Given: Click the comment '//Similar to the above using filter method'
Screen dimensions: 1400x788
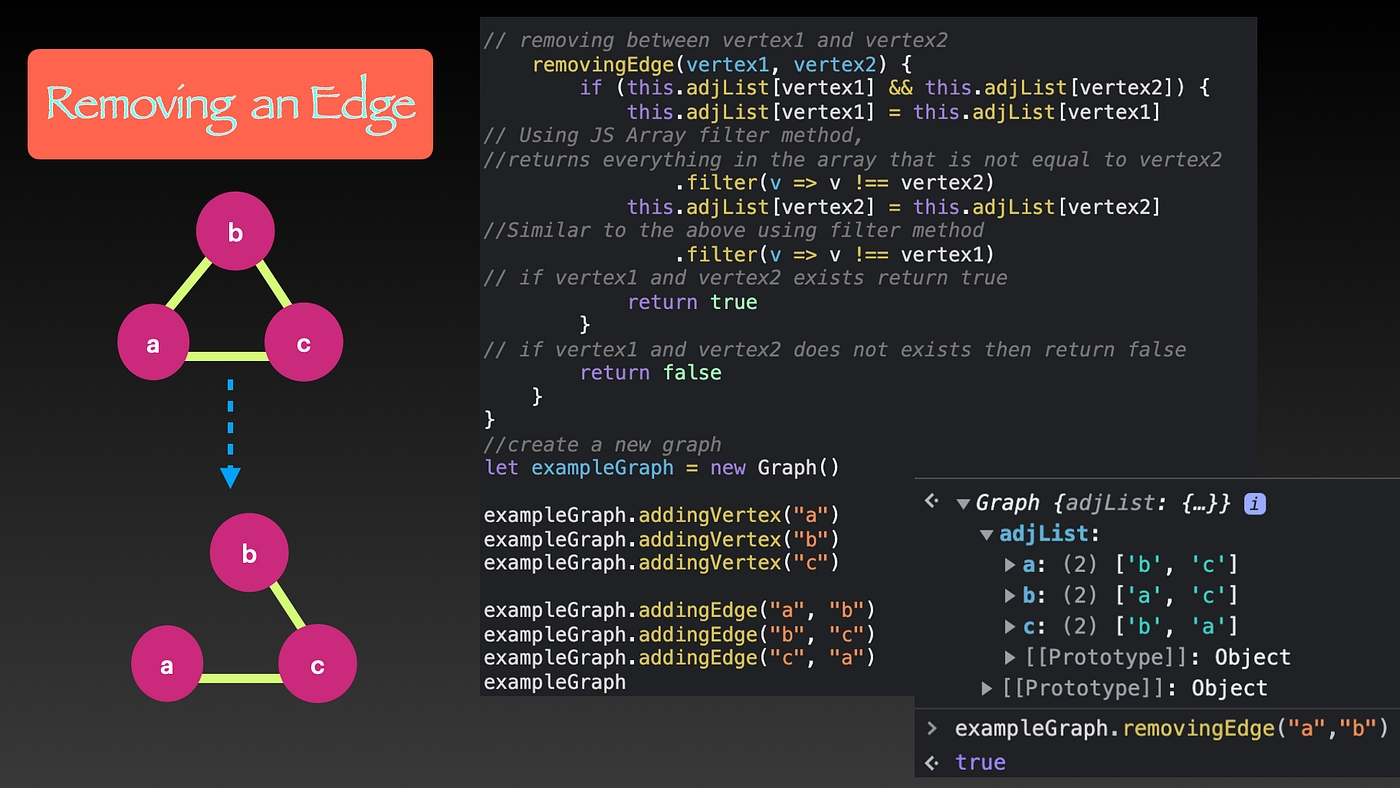Looking at the screenshot, I should point(734,230).
